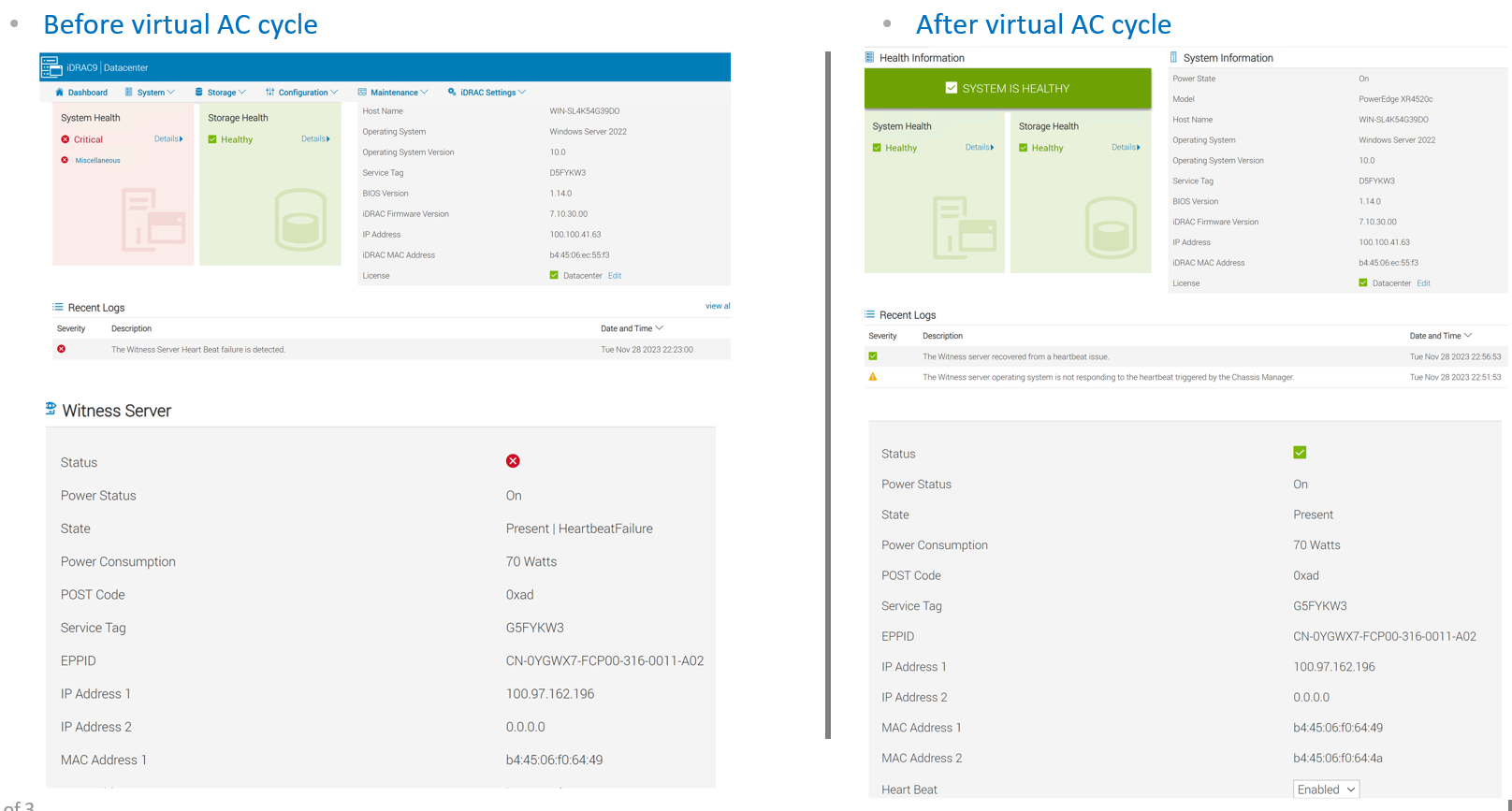Select before-panel Service Tag G5FYKW3 value
This screenshot has height=811, width=1512.
point(535,628)
